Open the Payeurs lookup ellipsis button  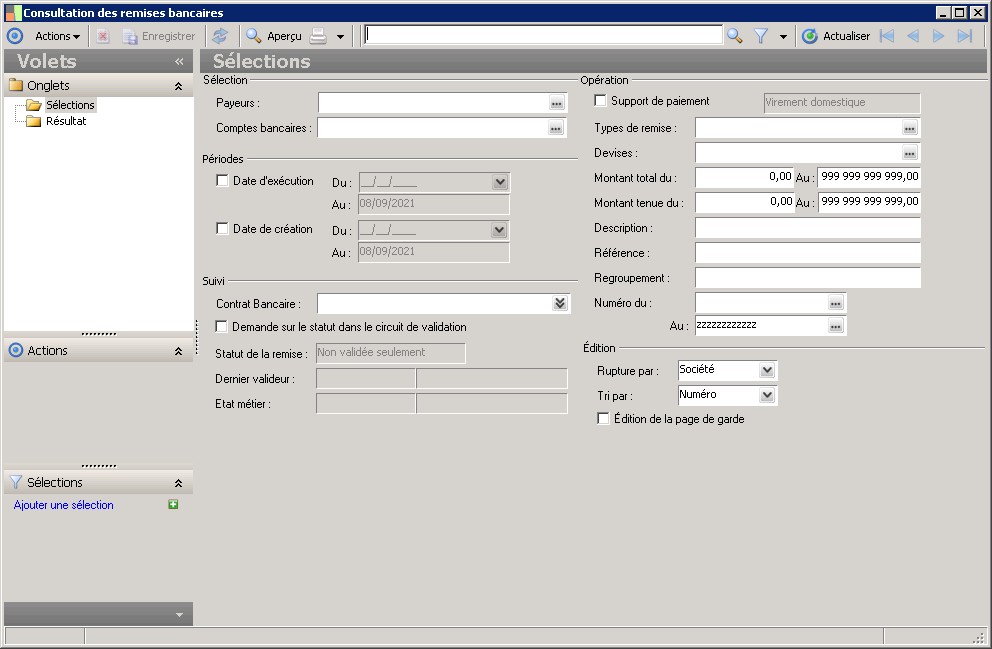tap(557, 103)
